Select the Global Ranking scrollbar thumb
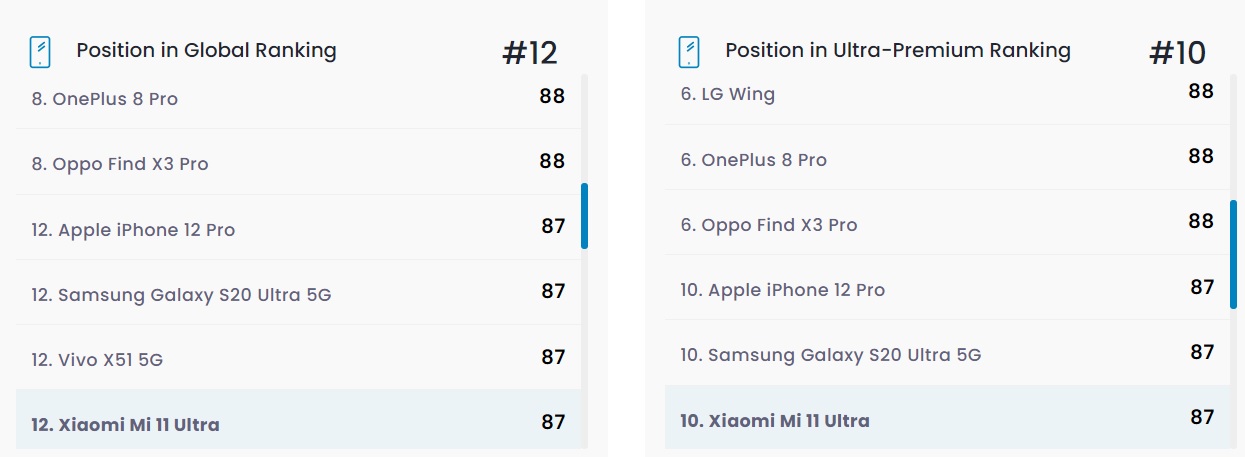 (x=584, y=216)
